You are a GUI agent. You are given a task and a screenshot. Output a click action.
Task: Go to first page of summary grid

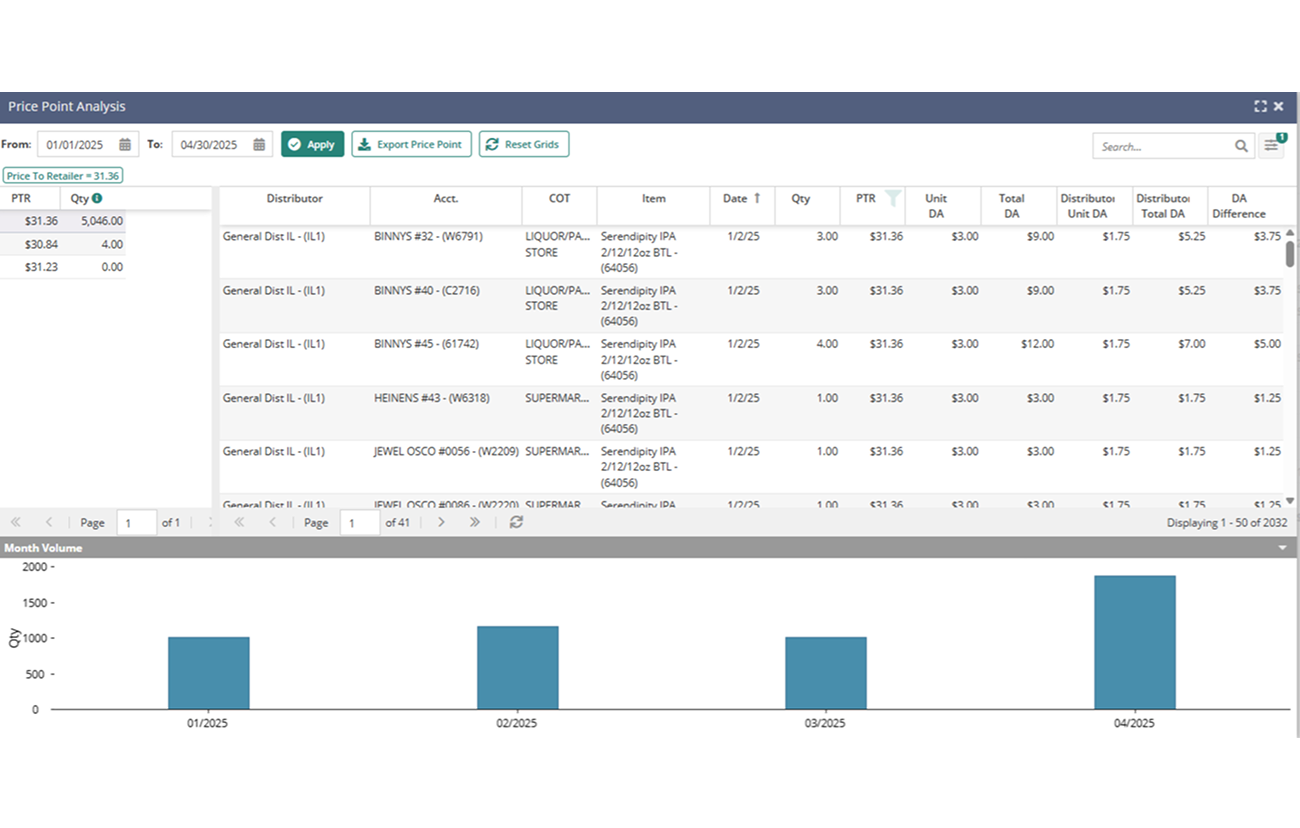coord(15,522)
